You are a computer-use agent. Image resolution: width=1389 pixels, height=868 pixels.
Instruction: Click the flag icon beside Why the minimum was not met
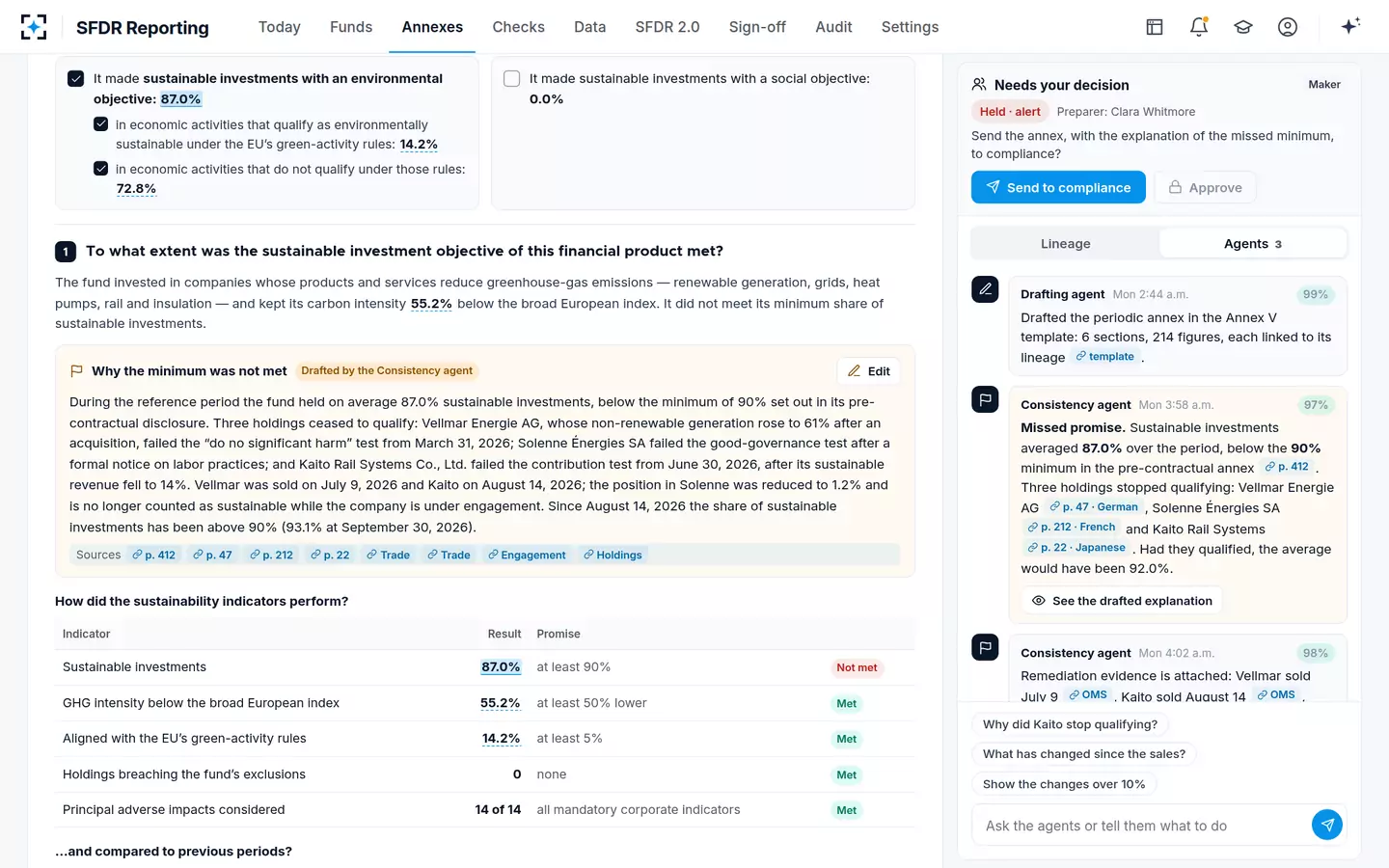coord(76,371)
